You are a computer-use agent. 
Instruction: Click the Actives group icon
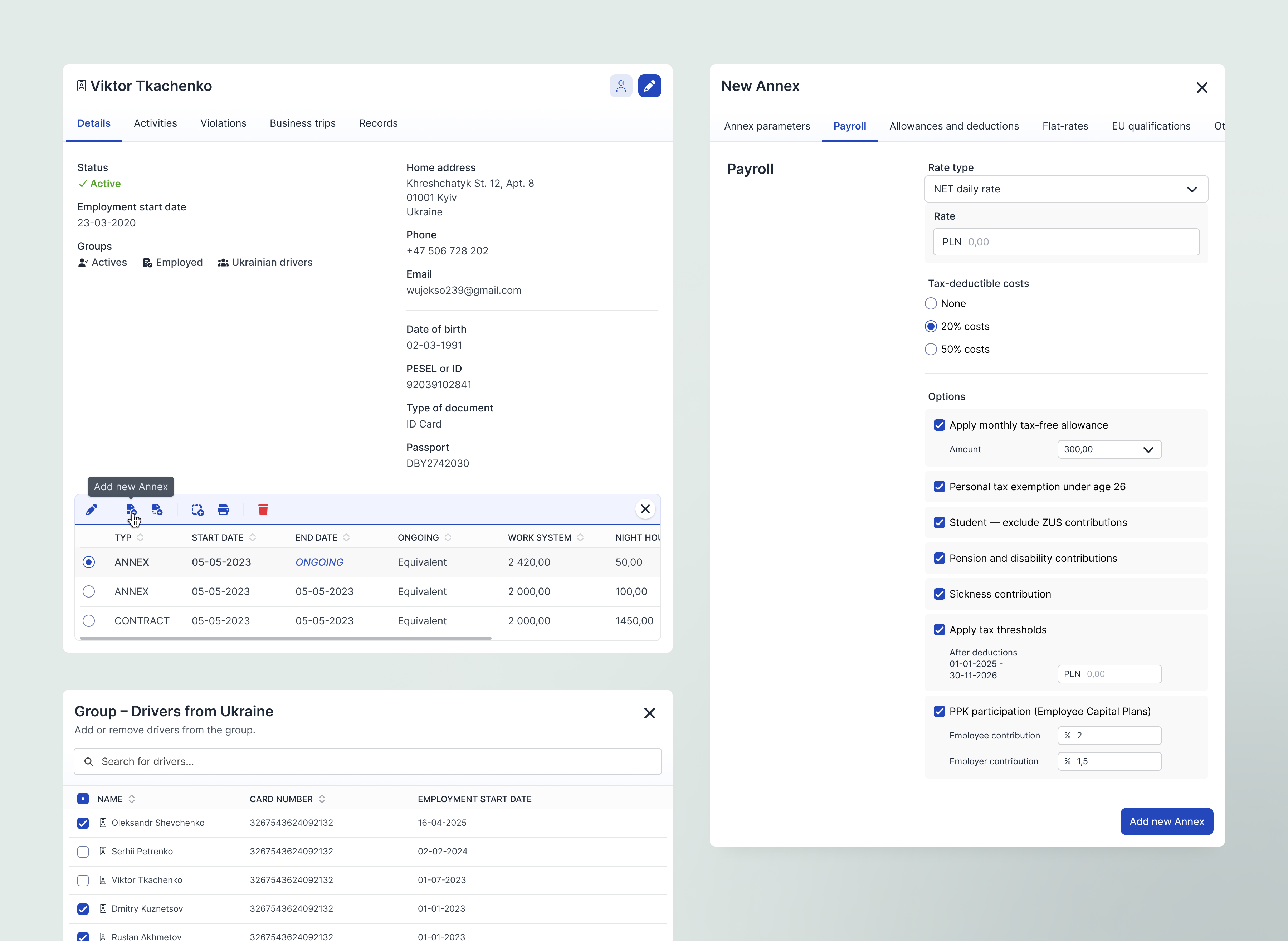point(83,263)
